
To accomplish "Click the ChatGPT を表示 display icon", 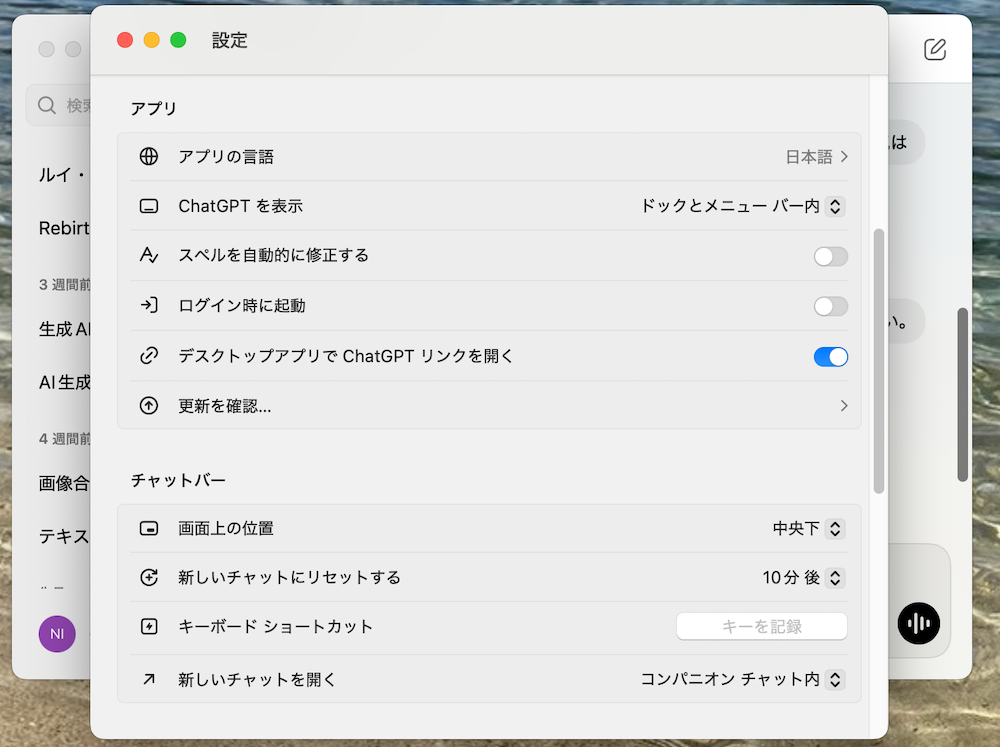I will click(x=149, y=207).
